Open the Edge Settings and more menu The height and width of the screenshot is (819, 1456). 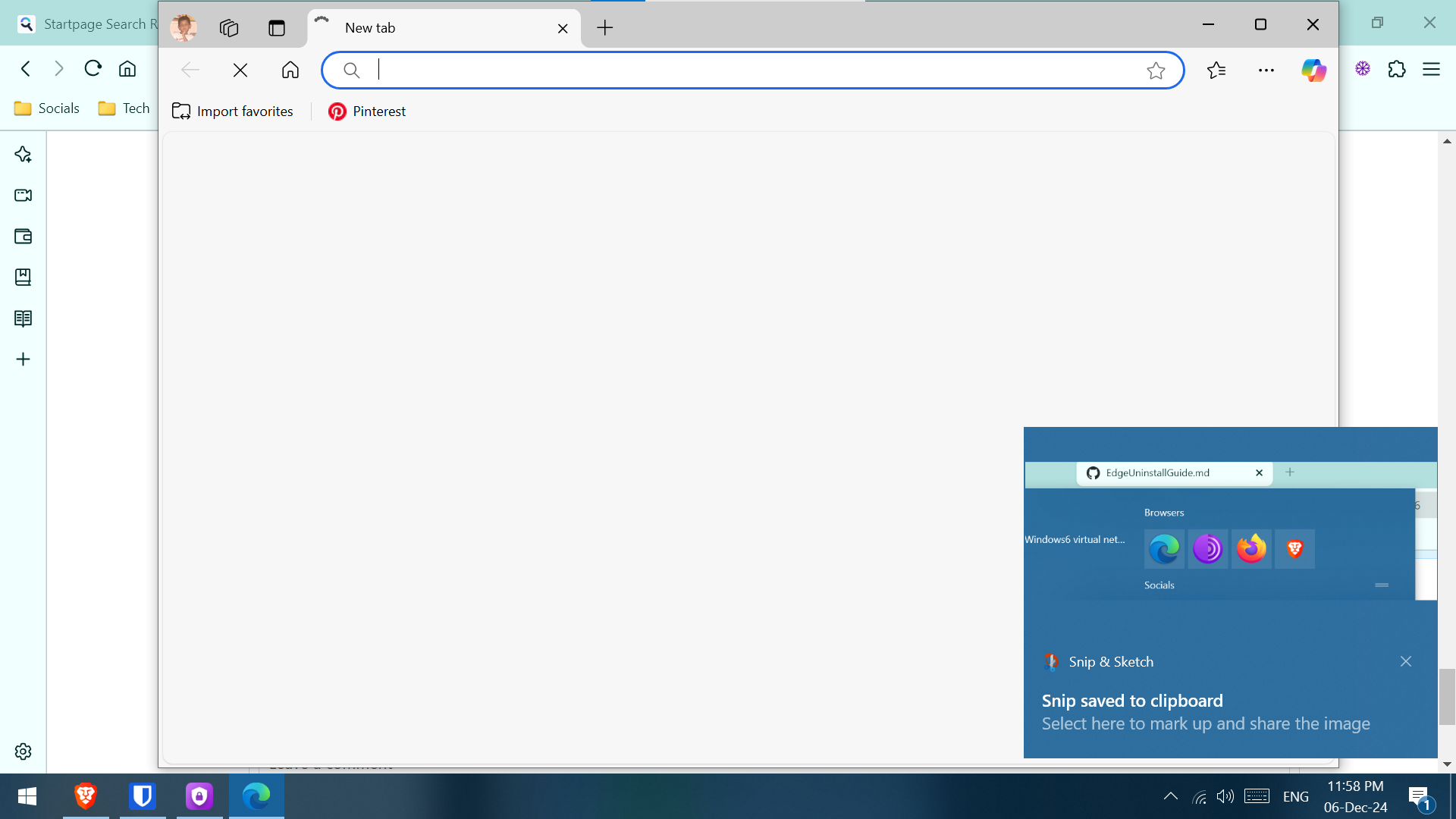pos(1266,71)
